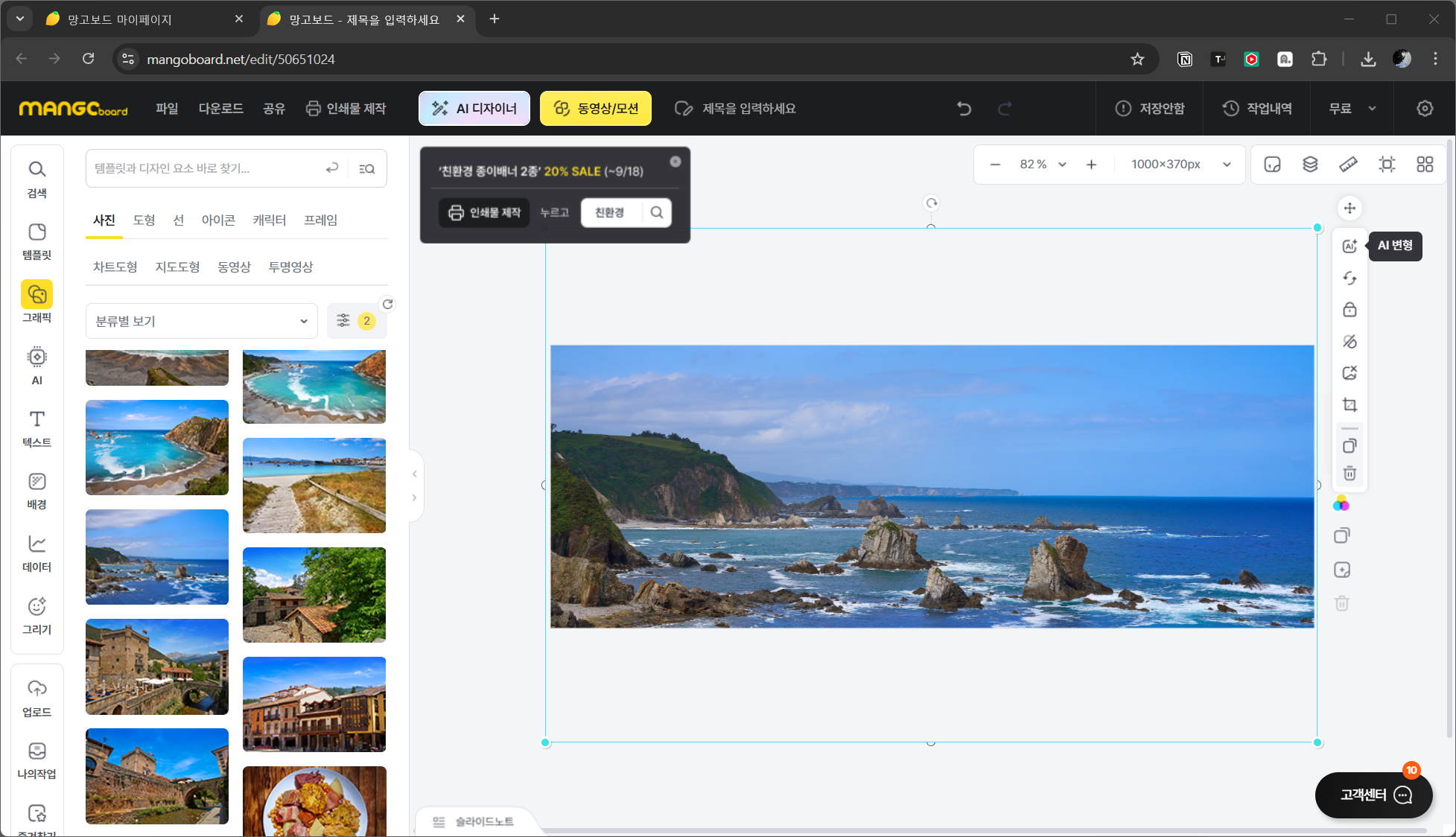Open the 배경 (Background) sidebar panel
Screen dimensions: 1456x837
36,491
